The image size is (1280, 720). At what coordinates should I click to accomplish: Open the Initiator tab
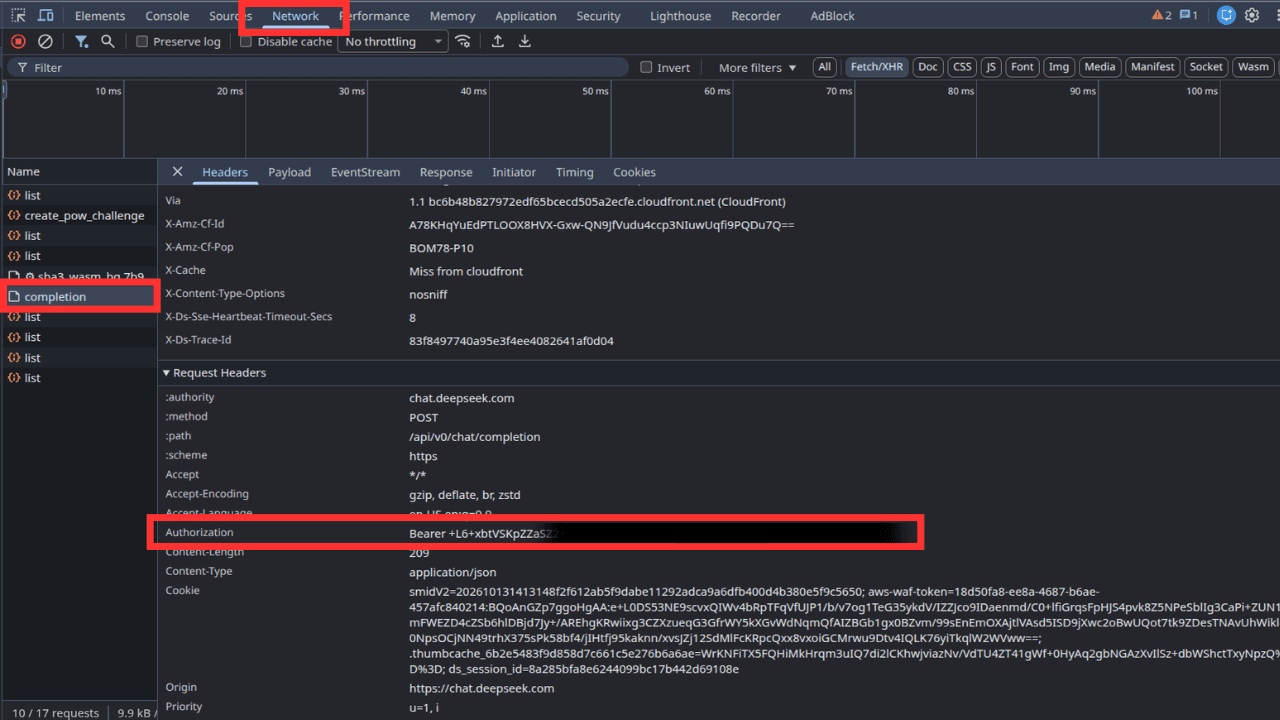(514, 172)
